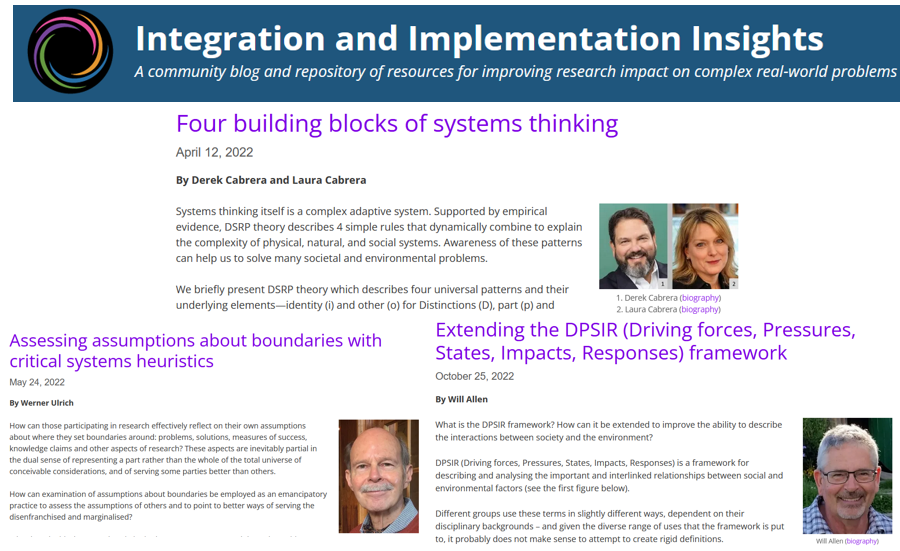The height and width of the screenshot is (551, 900).
Task: Click Will Allen's portrait photo
Action: [x=847, y=476]
